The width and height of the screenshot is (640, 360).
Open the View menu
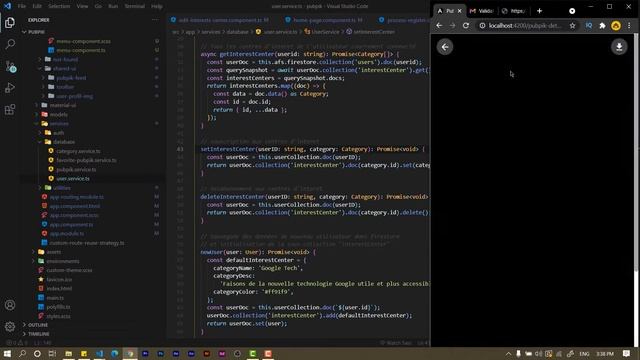pyautogui.click(x=82, y=6)
